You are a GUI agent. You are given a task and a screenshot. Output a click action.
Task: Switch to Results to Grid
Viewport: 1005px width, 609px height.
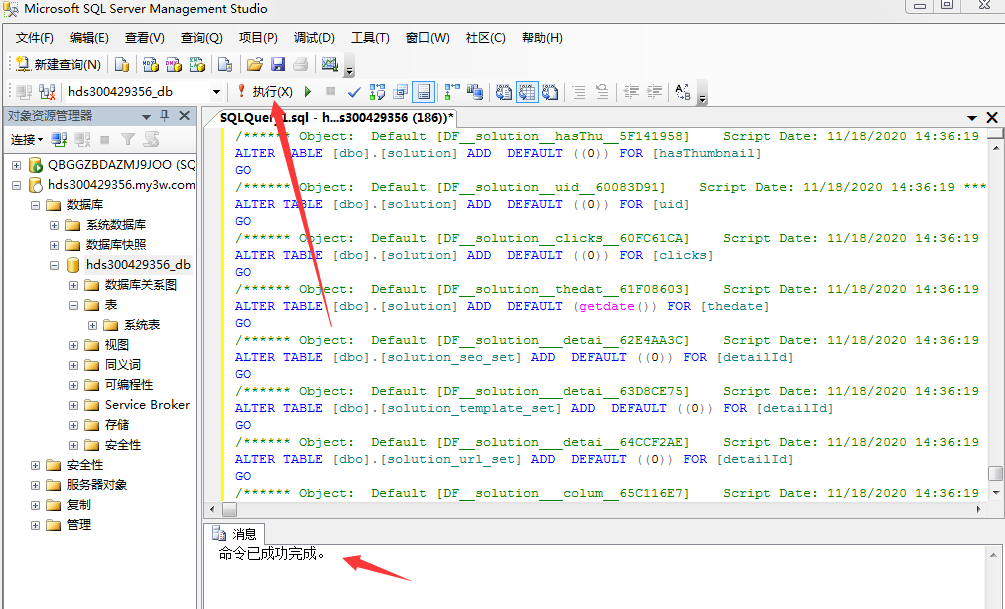pyautogui.click(x=527, y=92)
